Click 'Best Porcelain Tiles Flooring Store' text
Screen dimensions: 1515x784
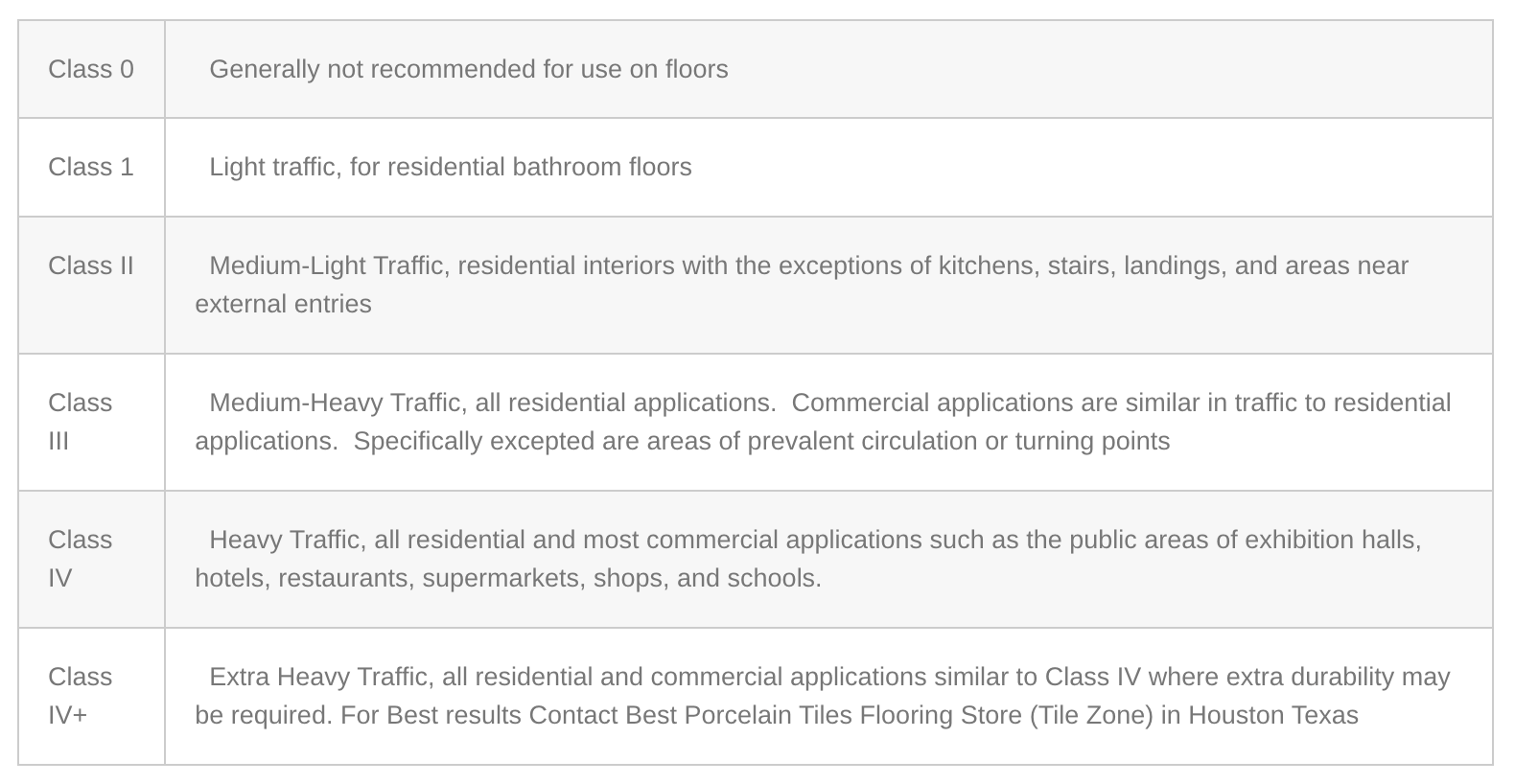[x=823, y=716]
